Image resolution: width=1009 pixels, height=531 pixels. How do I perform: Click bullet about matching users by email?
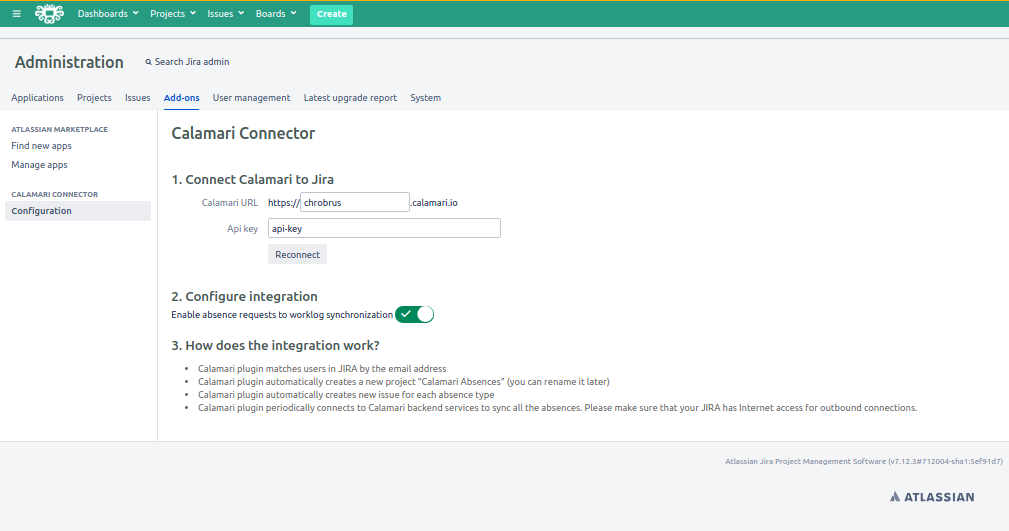[x=322, y=369]
